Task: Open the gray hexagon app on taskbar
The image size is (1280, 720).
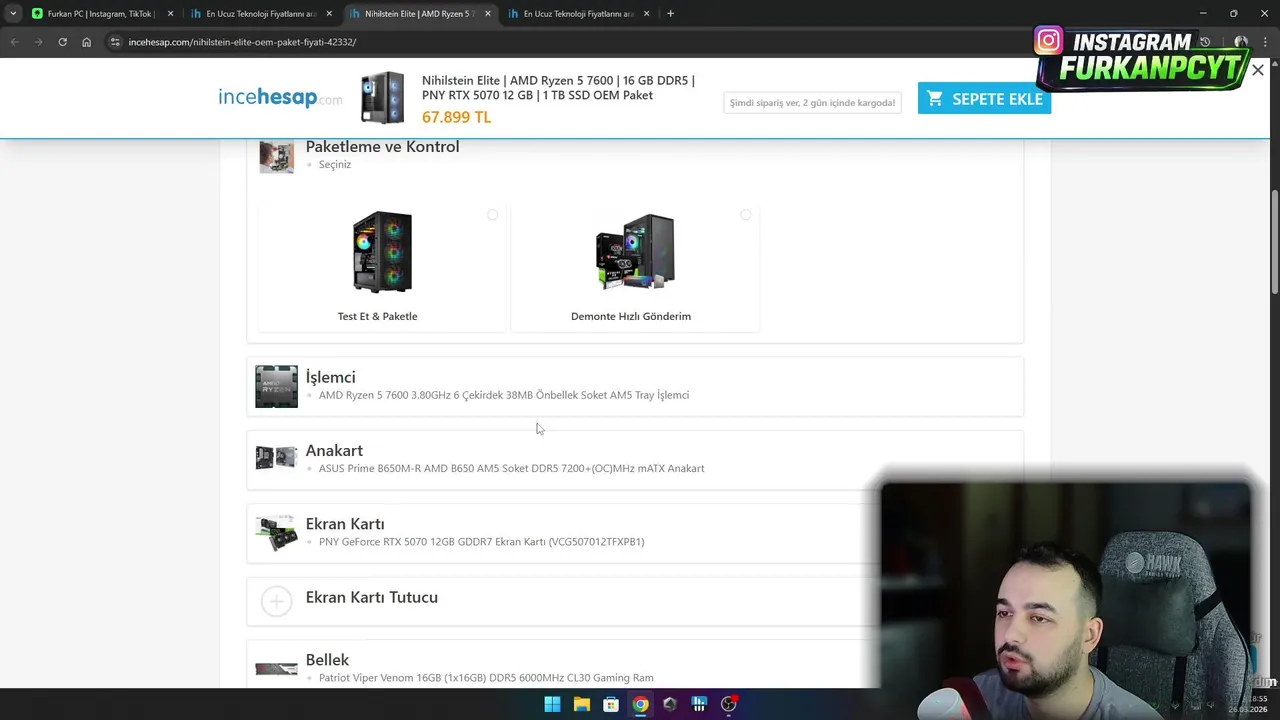Action: [670, 704]
